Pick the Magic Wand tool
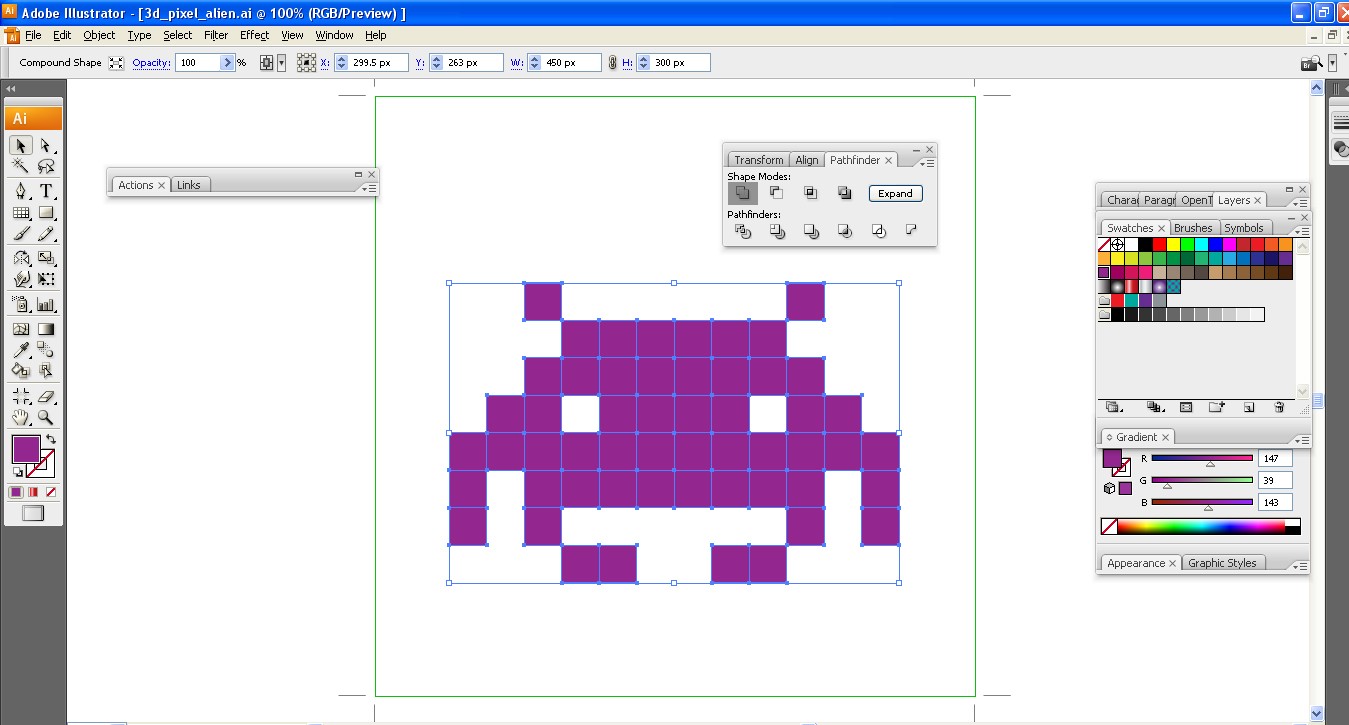 click(21, 167)
